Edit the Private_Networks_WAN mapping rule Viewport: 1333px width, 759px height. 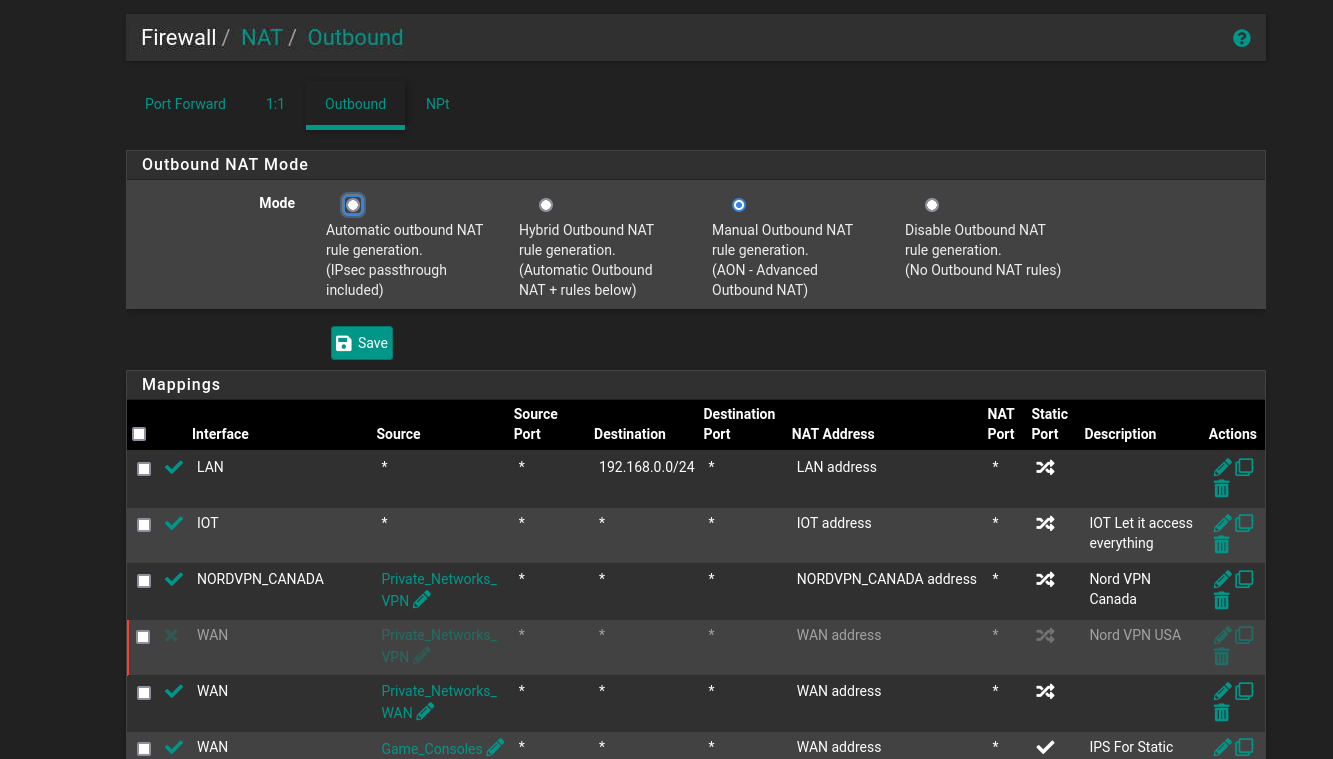pos(1222,691)
